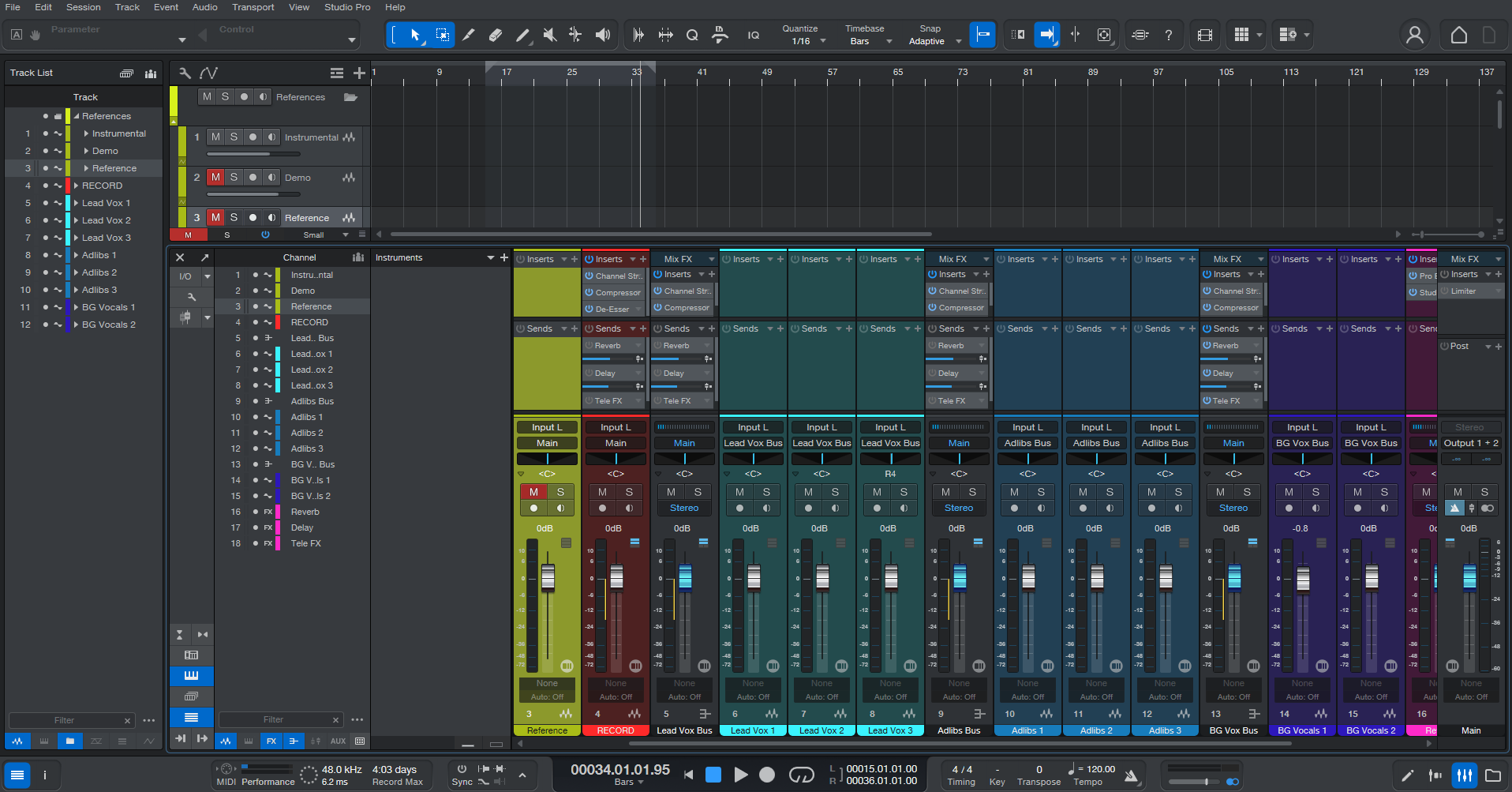Viewport: 1512px width, 792px height.
Task: Mute the Reference channel in the mixer
Action: [533, 492]
